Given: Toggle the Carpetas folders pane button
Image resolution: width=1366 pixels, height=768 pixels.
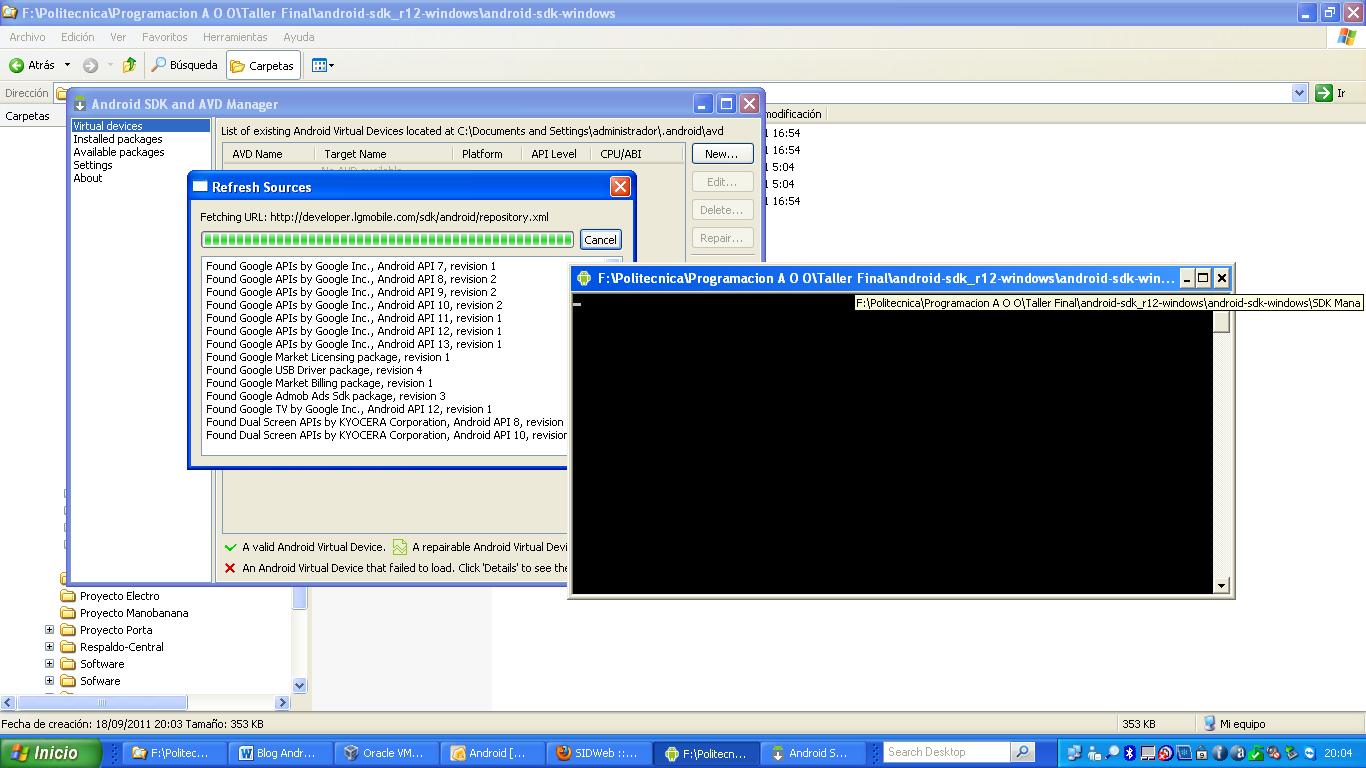Looking at the screenshot, I should [x=262, y=66].
